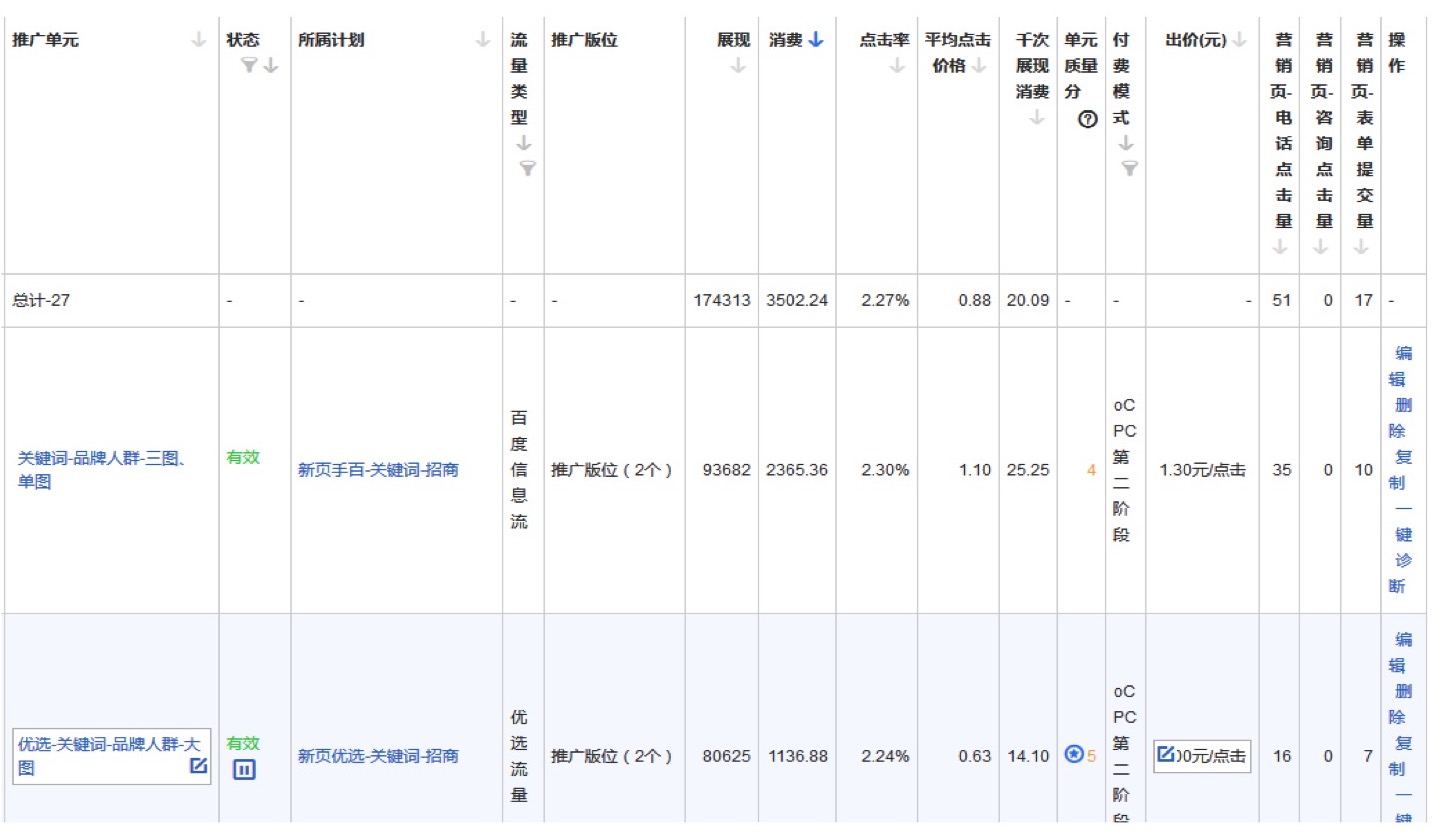Pause the 优选-关键词-品牌人群-大图 unit
The width and height of the screenshot is (1446, 837).
point(244,770)
